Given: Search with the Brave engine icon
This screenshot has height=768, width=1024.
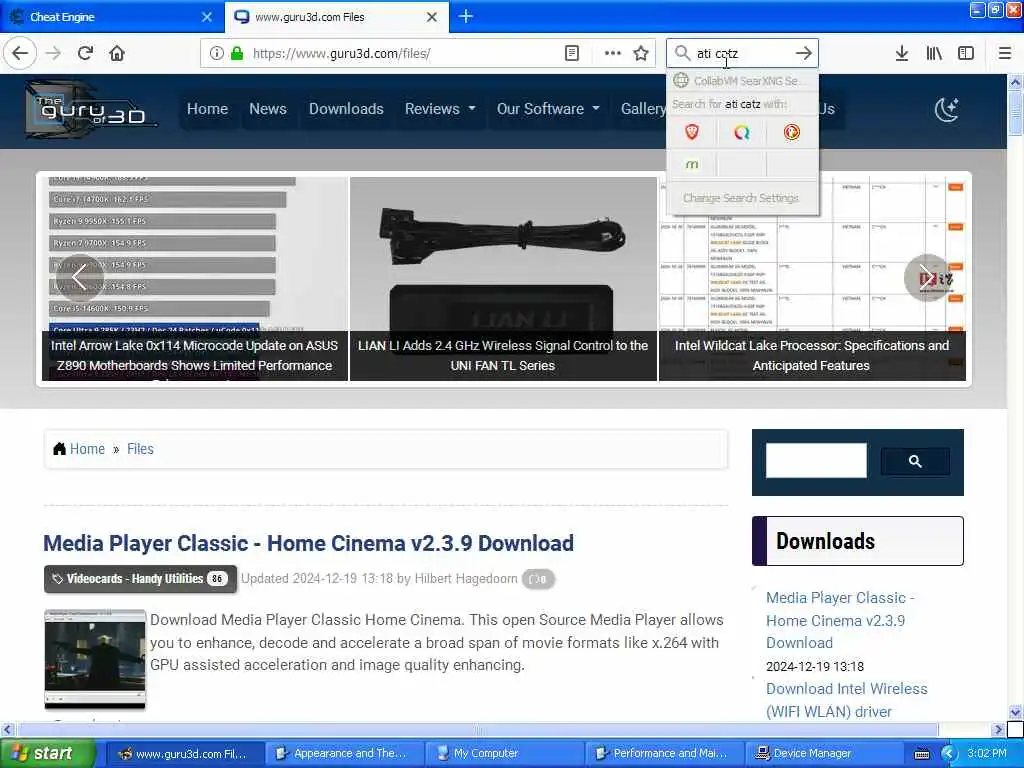Looking at the screenshot, I should (692, 133).
